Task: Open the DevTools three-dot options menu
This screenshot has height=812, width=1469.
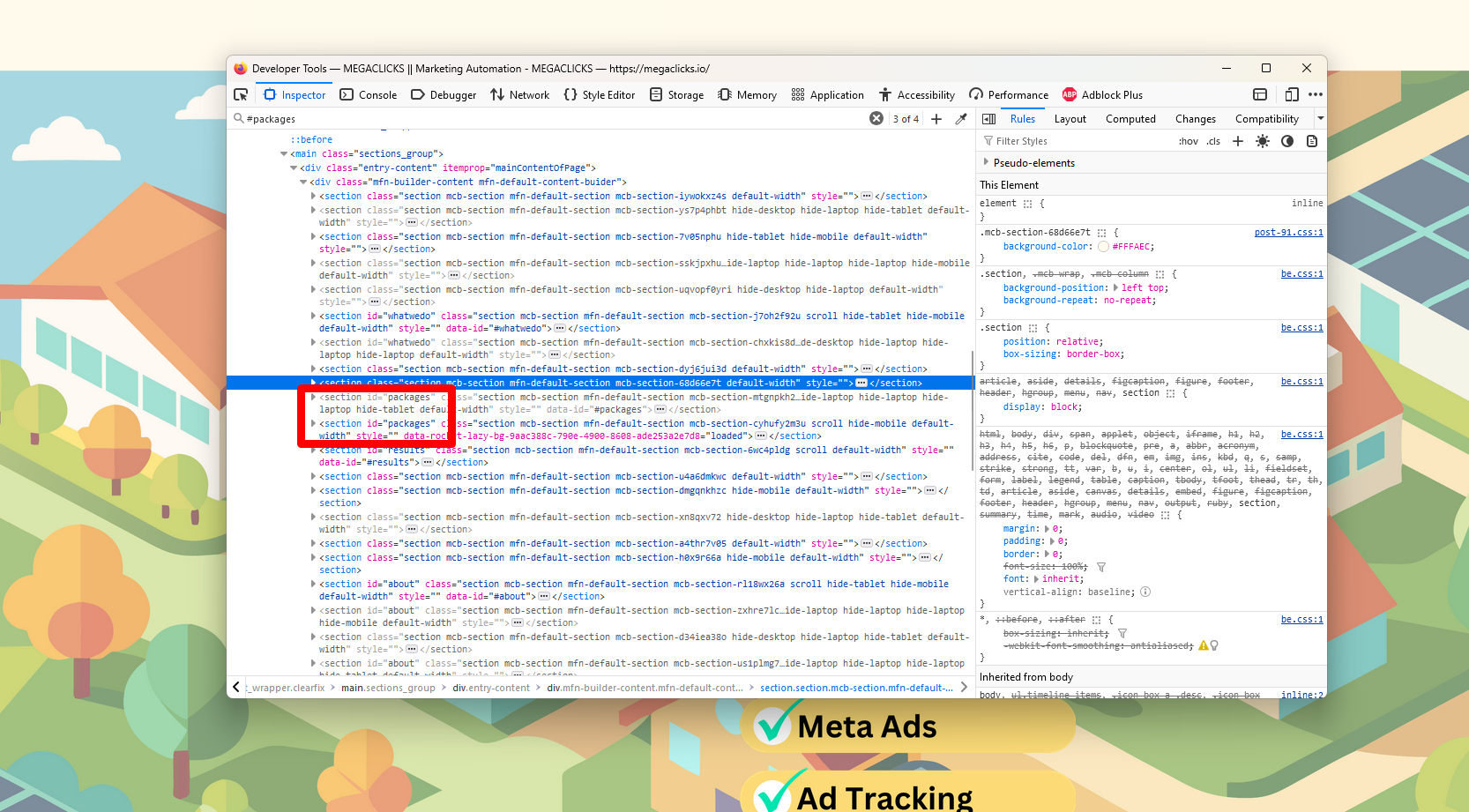Action: pos(1316,94)
